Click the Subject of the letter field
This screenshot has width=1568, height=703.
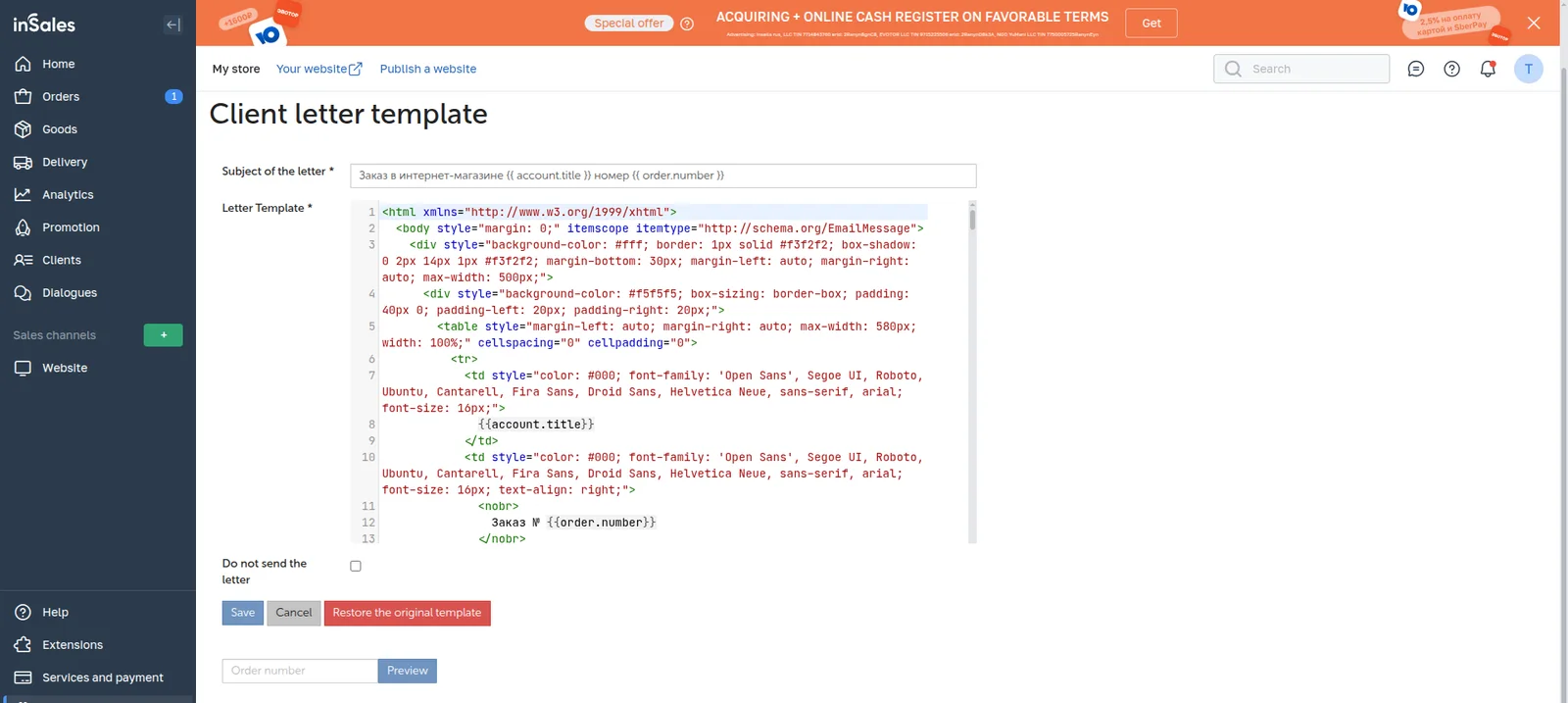(663, 176)
